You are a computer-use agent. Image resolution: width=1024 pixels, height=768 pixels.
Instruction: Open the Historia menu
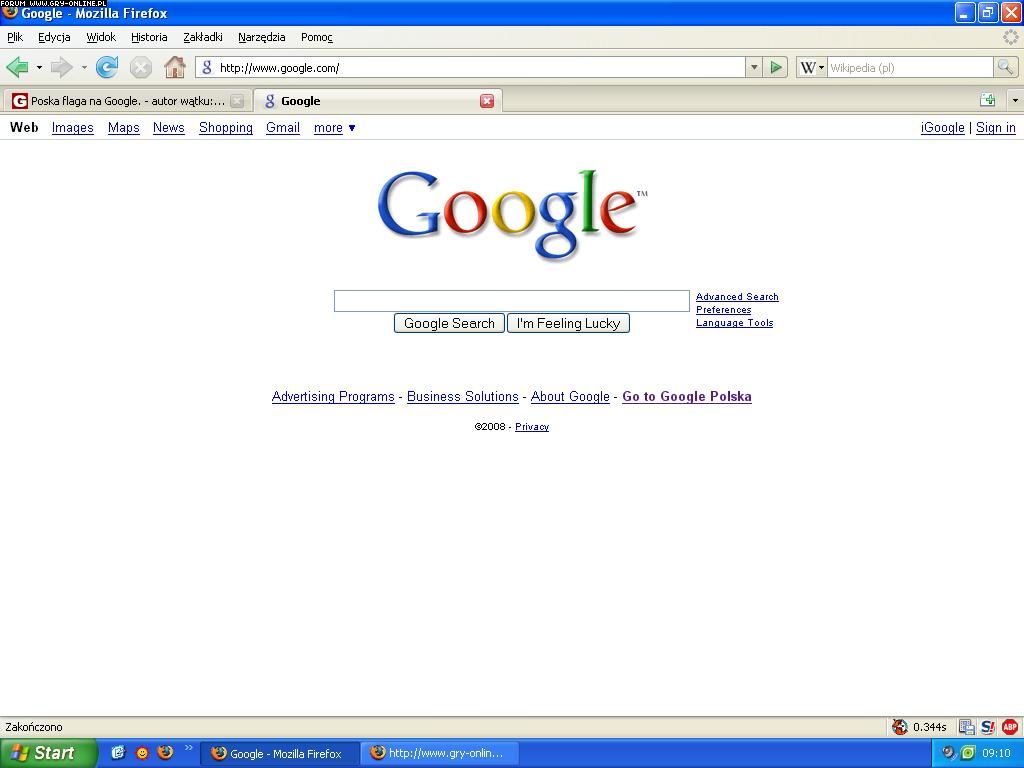point(149,37)
